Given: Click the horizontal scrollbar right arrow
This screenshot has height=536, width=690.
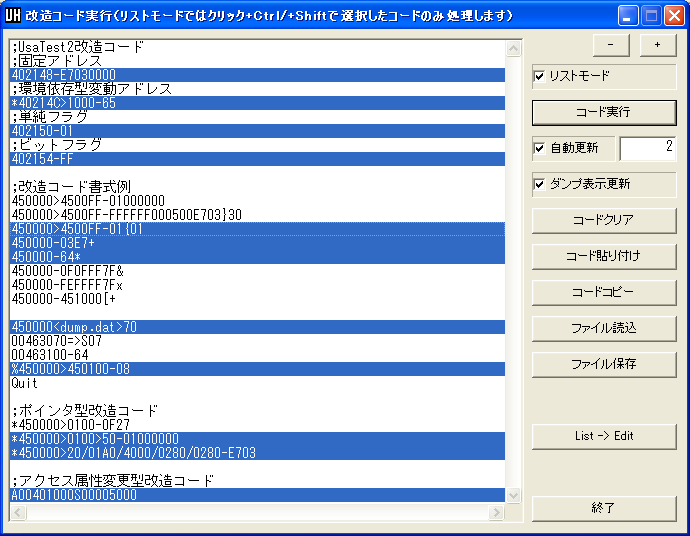Looking at the screenshot, I should pyautogui.click(x=496, y=512).
